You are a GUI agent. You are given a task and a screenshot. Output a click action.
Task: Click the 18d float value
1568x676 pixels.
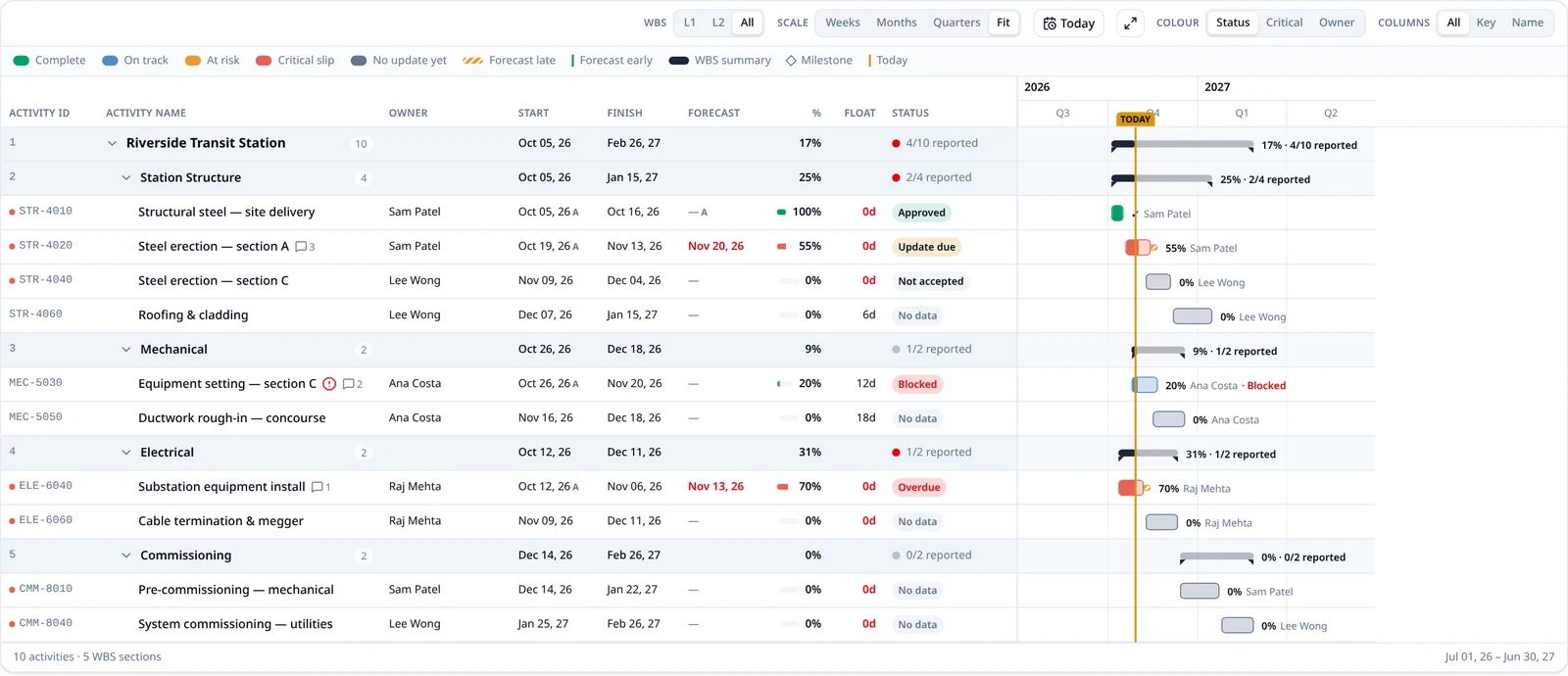pyautogui.click(x=866, y=418)
